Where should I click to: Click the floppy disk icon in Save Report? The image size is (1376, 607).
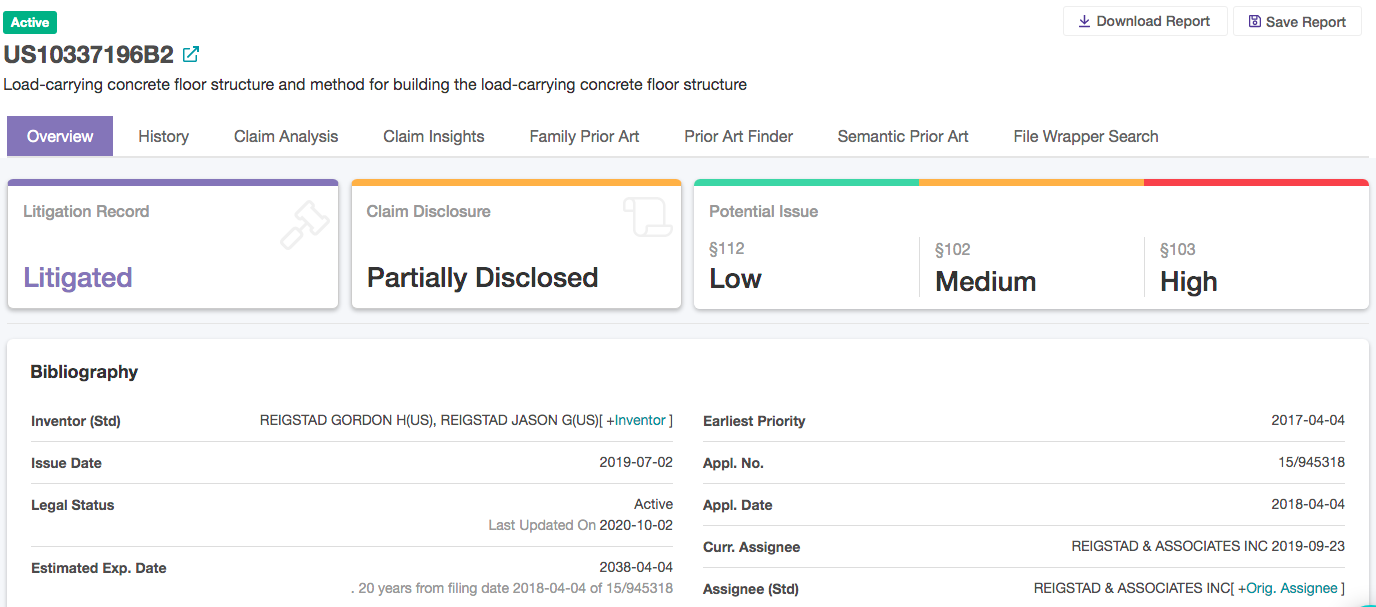pos(1255,21)
